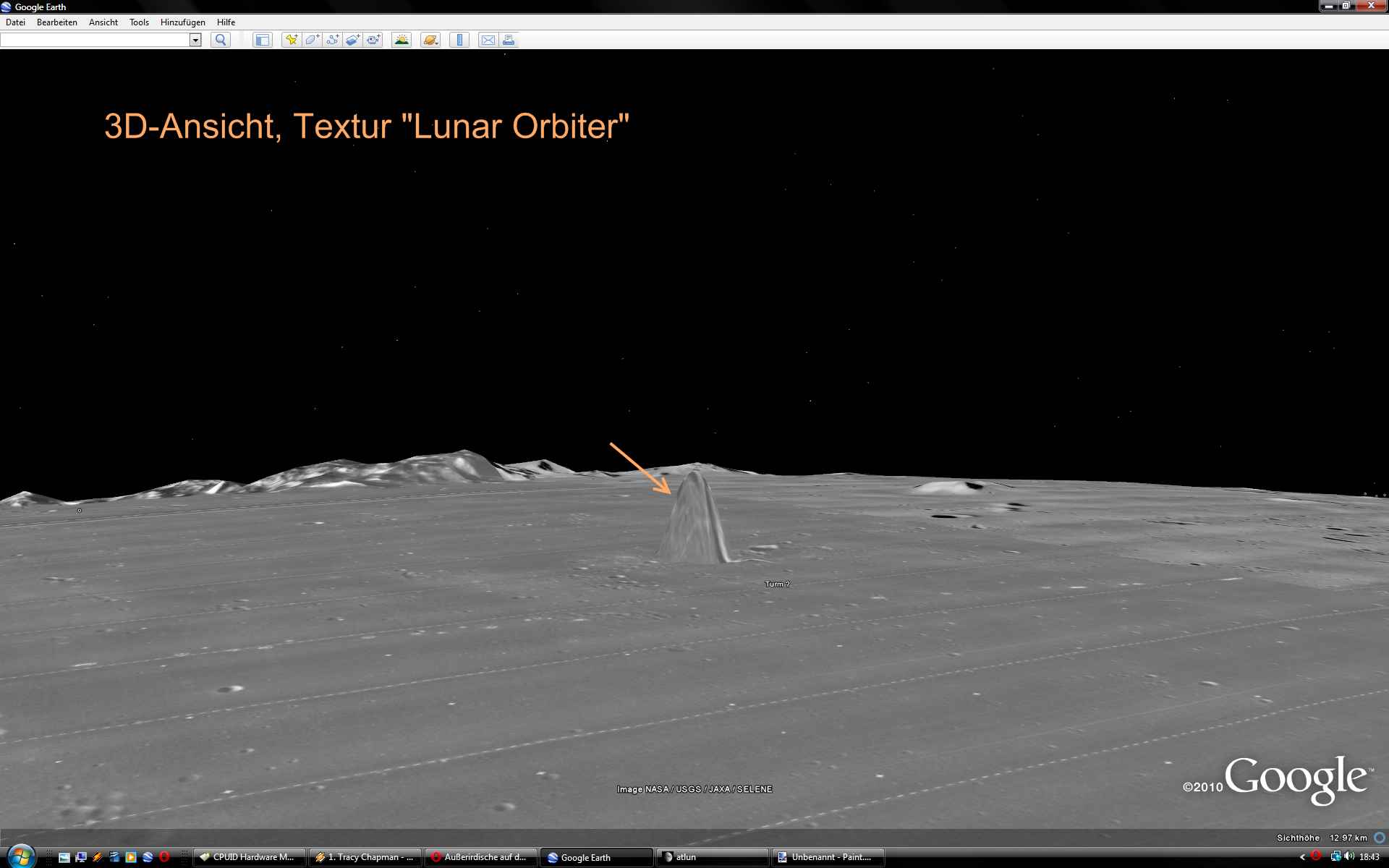Viewport: 1389px width, 868px height.
Task: Launch Opera from quick launch bar
Action: [164, 857]
